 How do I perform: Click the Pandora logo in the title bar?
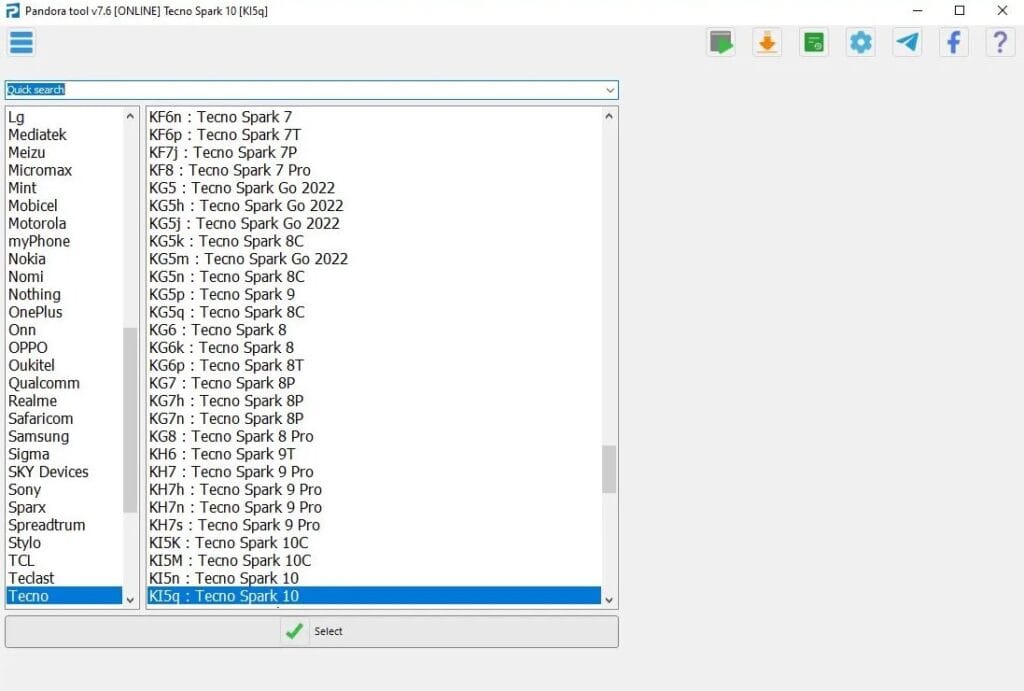click(12, 11)
